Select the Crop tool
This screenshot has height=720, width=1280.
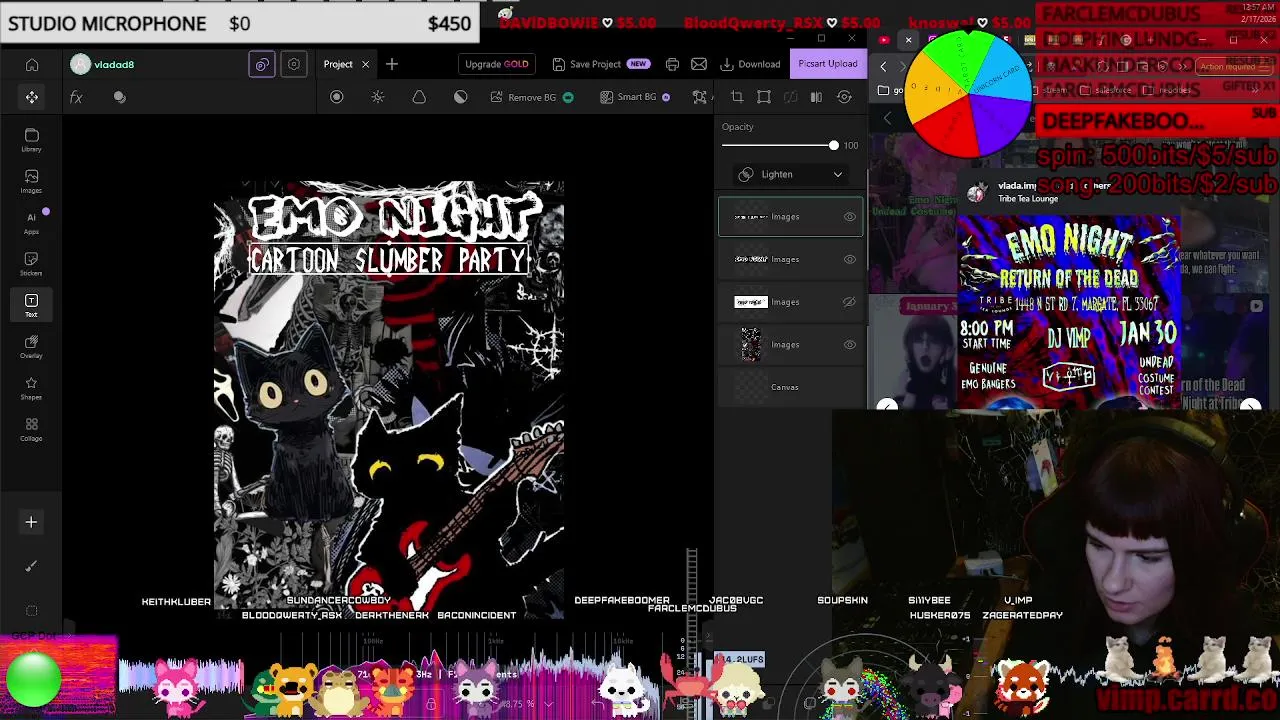point(737,97)
